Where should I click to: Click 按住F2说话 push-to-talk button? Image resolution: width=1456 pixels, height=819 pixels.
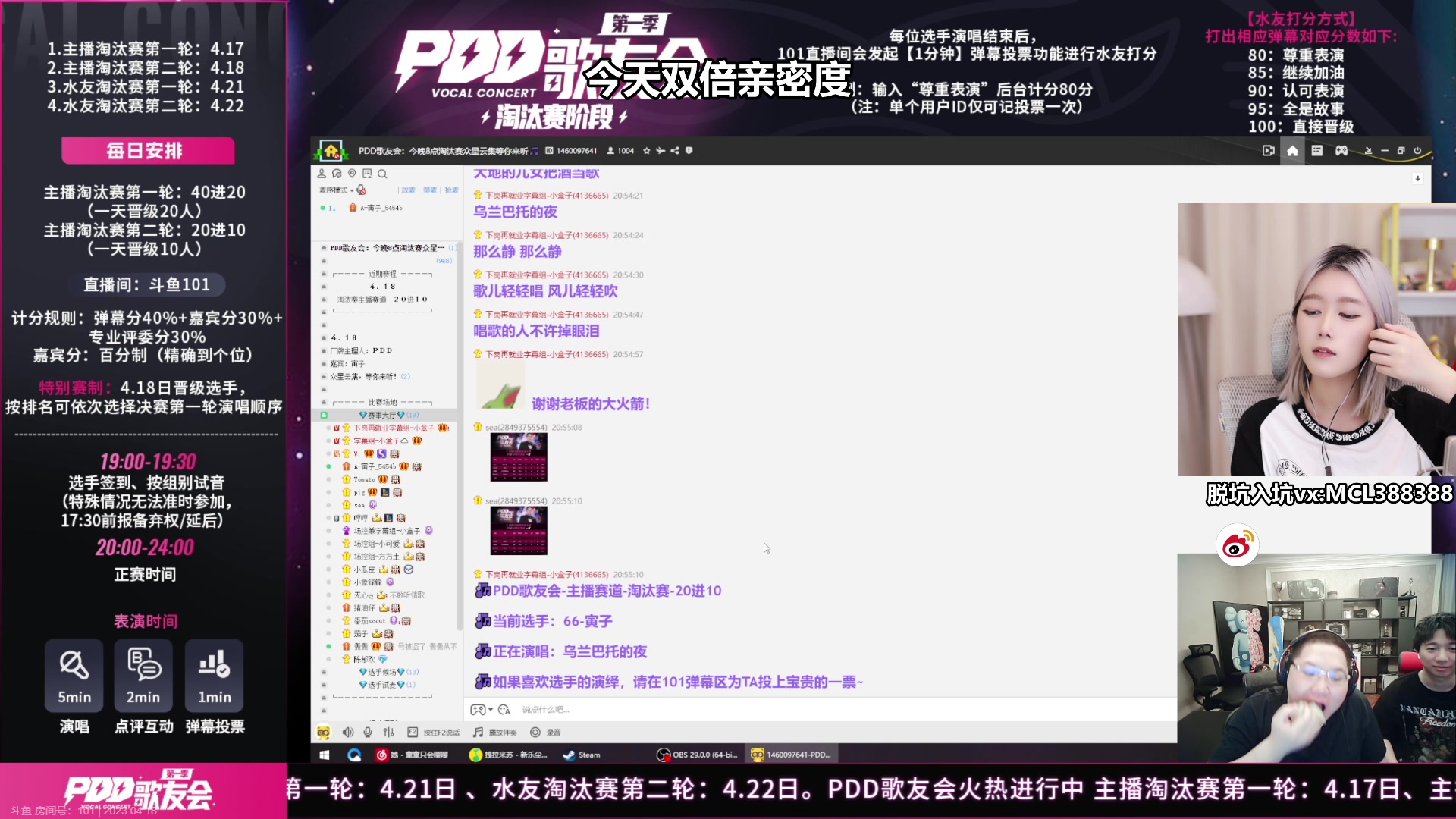(434, 733)
